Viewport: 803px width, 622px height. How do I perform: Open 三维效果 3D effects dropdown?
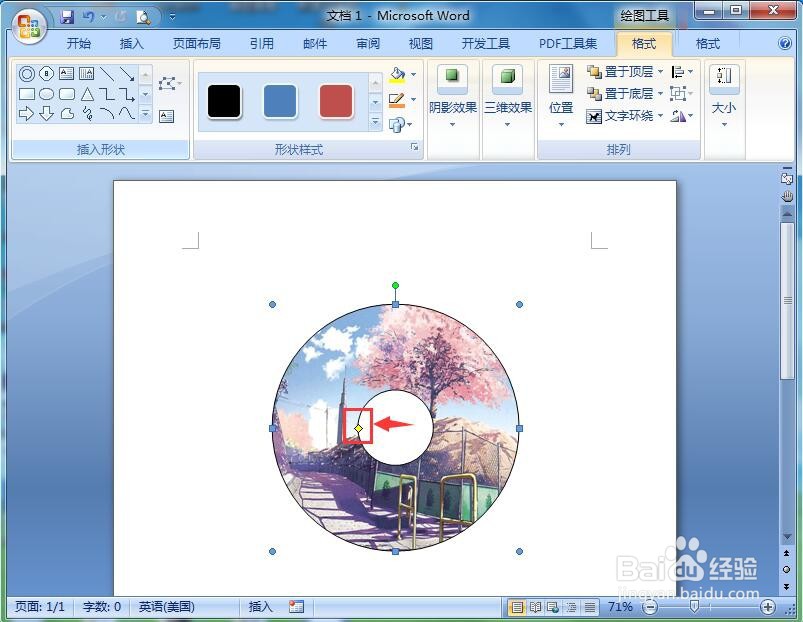(x=508, y=96)
